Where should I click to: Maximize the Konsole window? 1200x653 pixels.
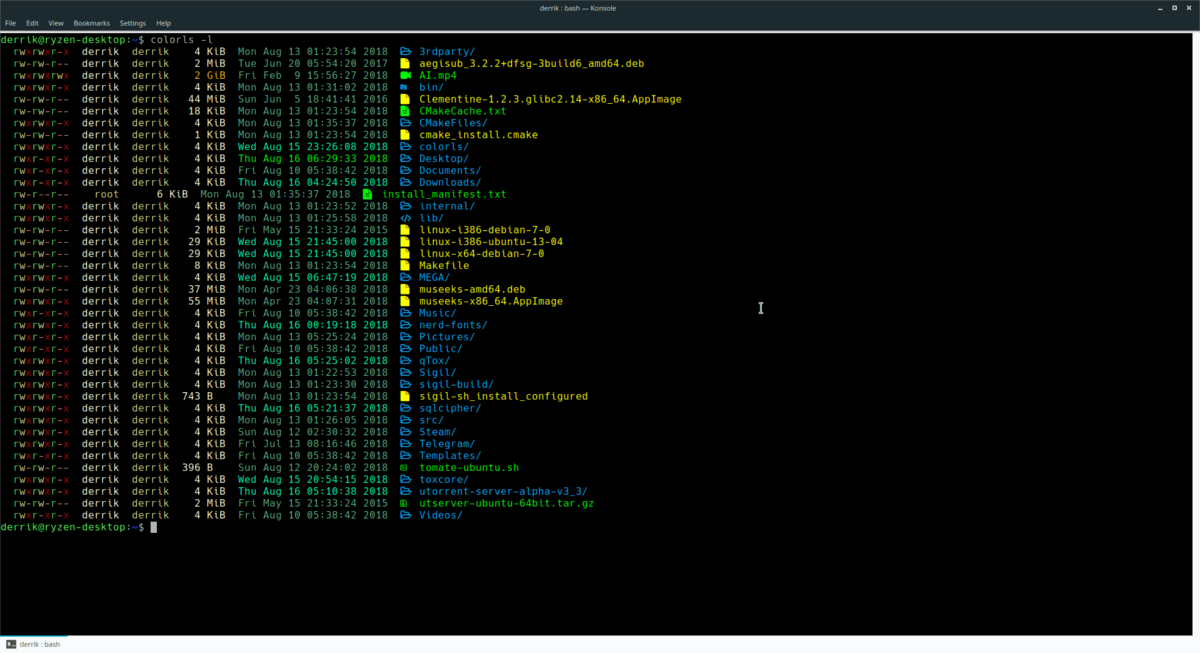click(1173, 8)
